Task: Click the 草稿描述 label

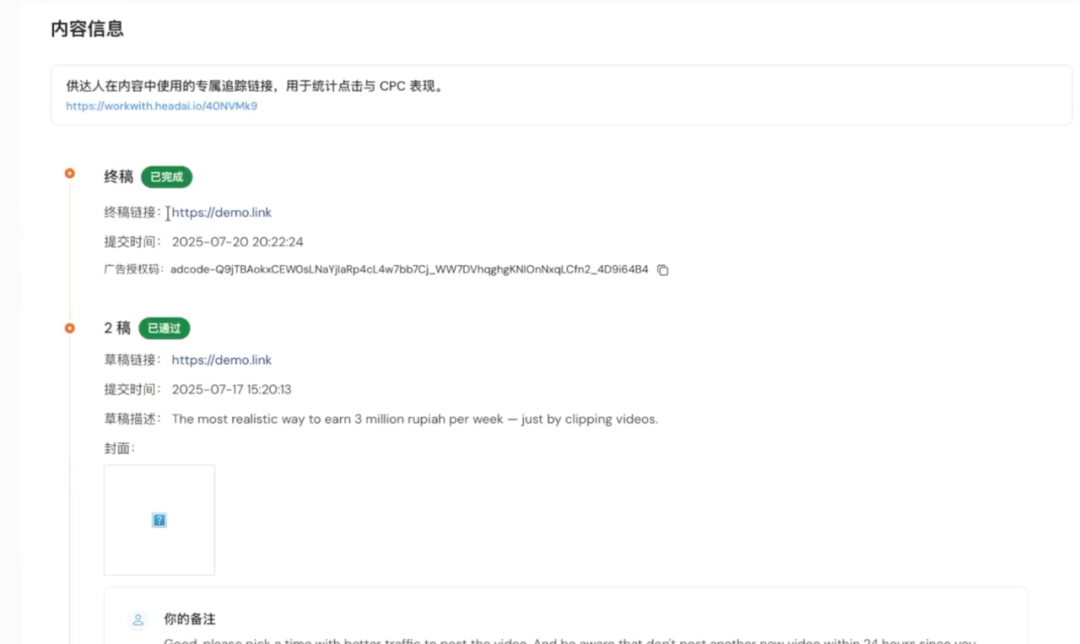Action: [x=132, y=419]
